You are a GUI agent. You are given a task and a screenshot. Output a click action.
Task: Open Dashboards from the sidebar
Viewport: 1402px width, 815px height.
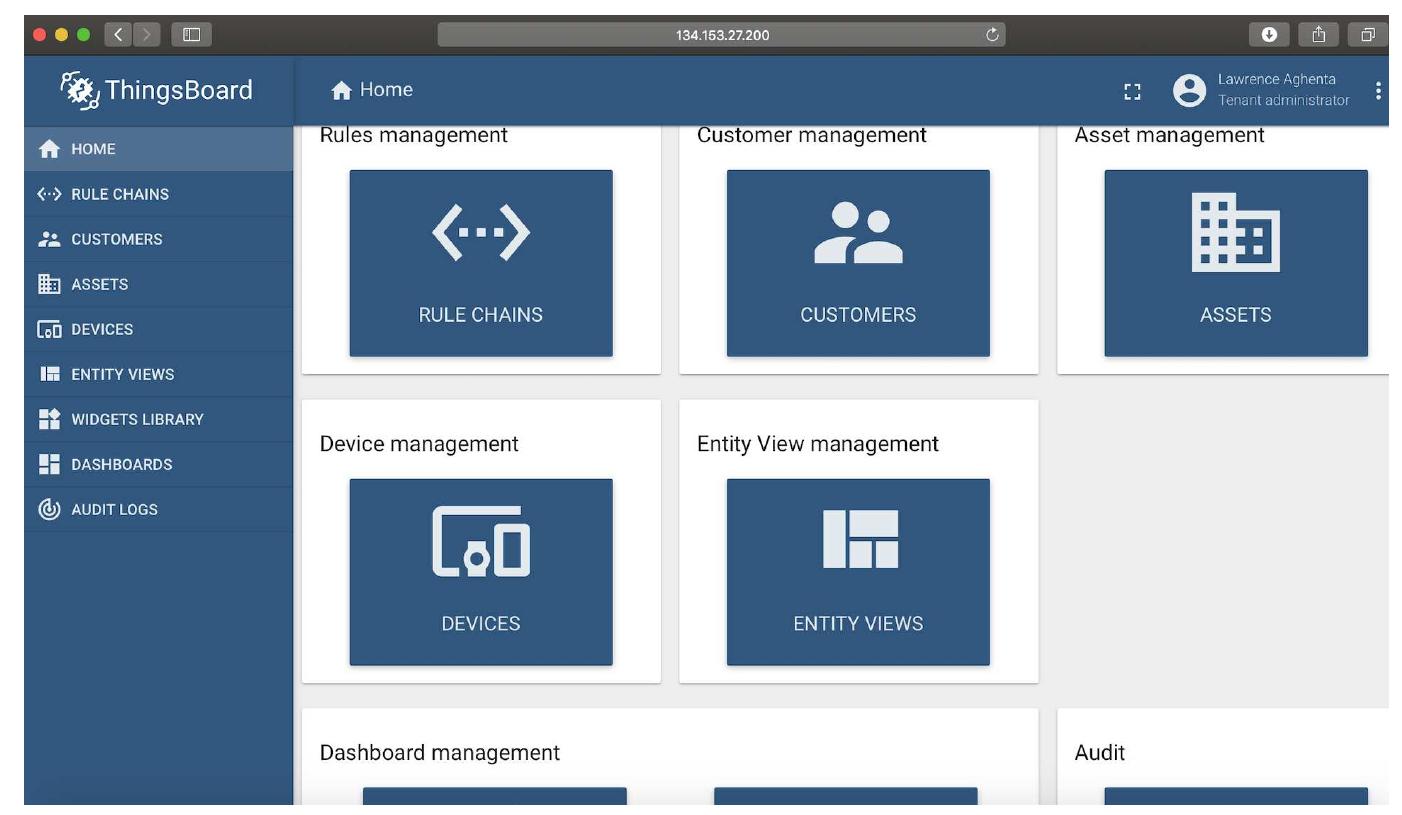pyautogui.click(x=121, y=464)
